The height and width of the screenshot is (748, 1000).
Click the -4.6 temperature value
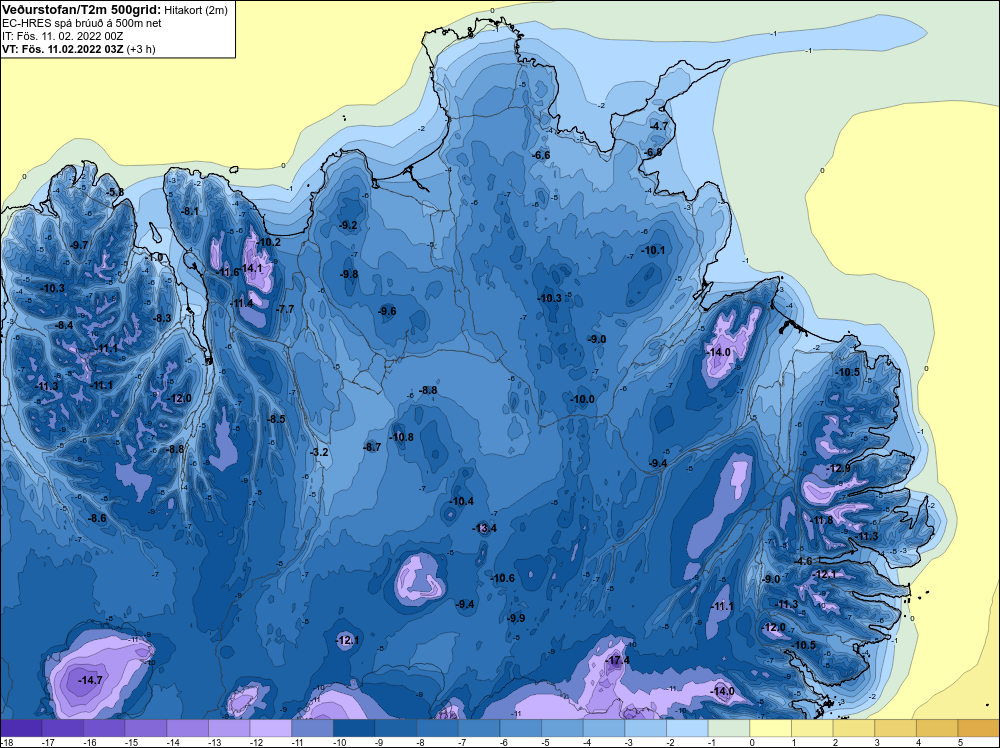[803, 561]
